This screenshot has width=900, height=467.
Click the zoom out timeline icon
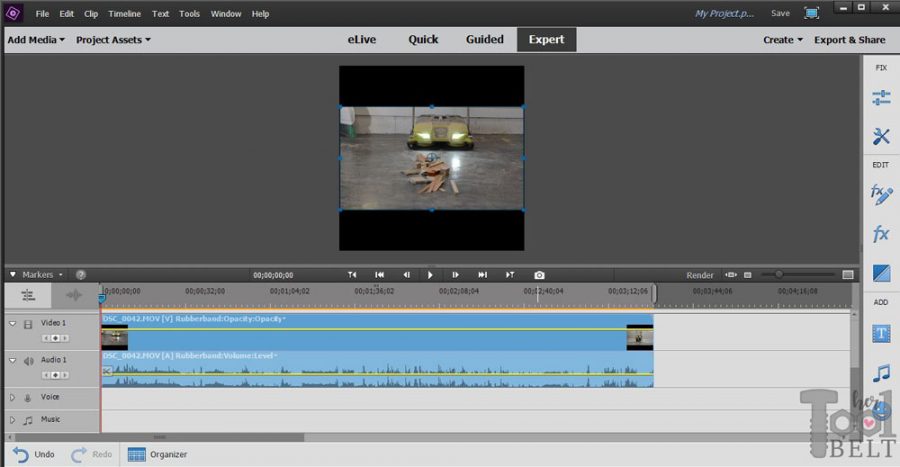(x=747, y=275)
